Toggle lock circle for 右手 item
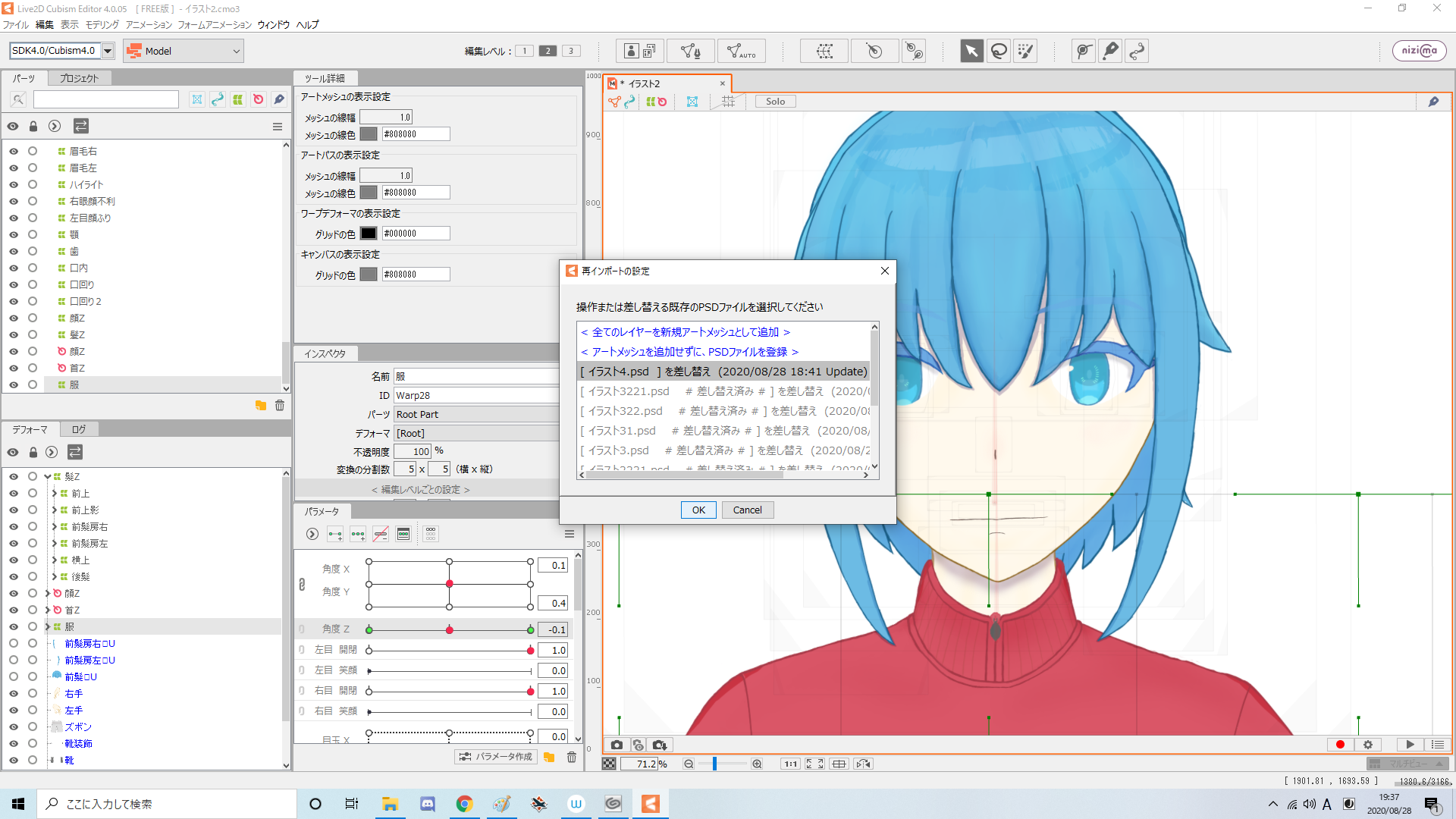1456x819 pixels. click(x=33, y=694)
